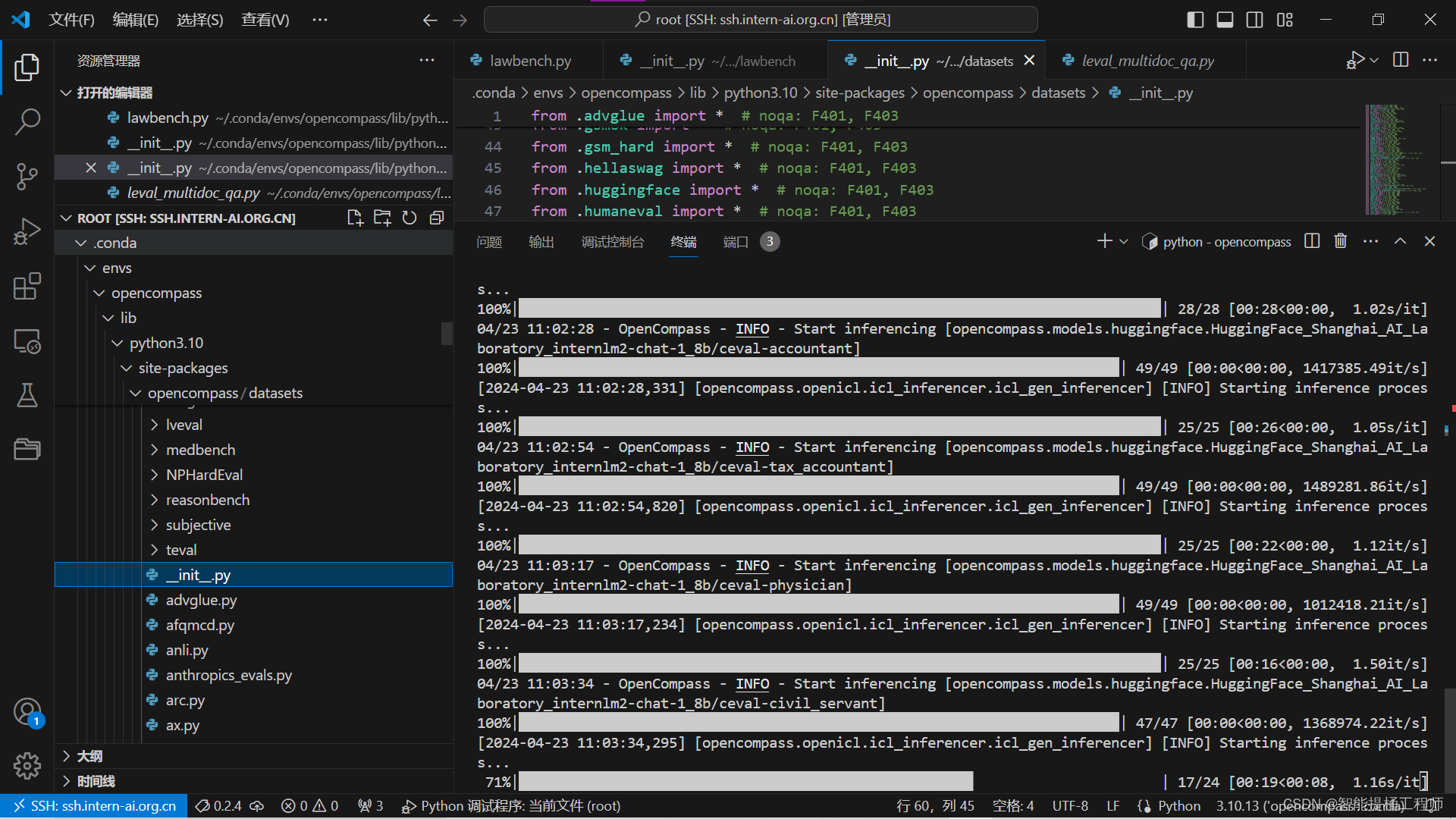Viewport: 1456px width, 819px height.
Task: Open the 端口 panel tab
Action: pos(735,241)
